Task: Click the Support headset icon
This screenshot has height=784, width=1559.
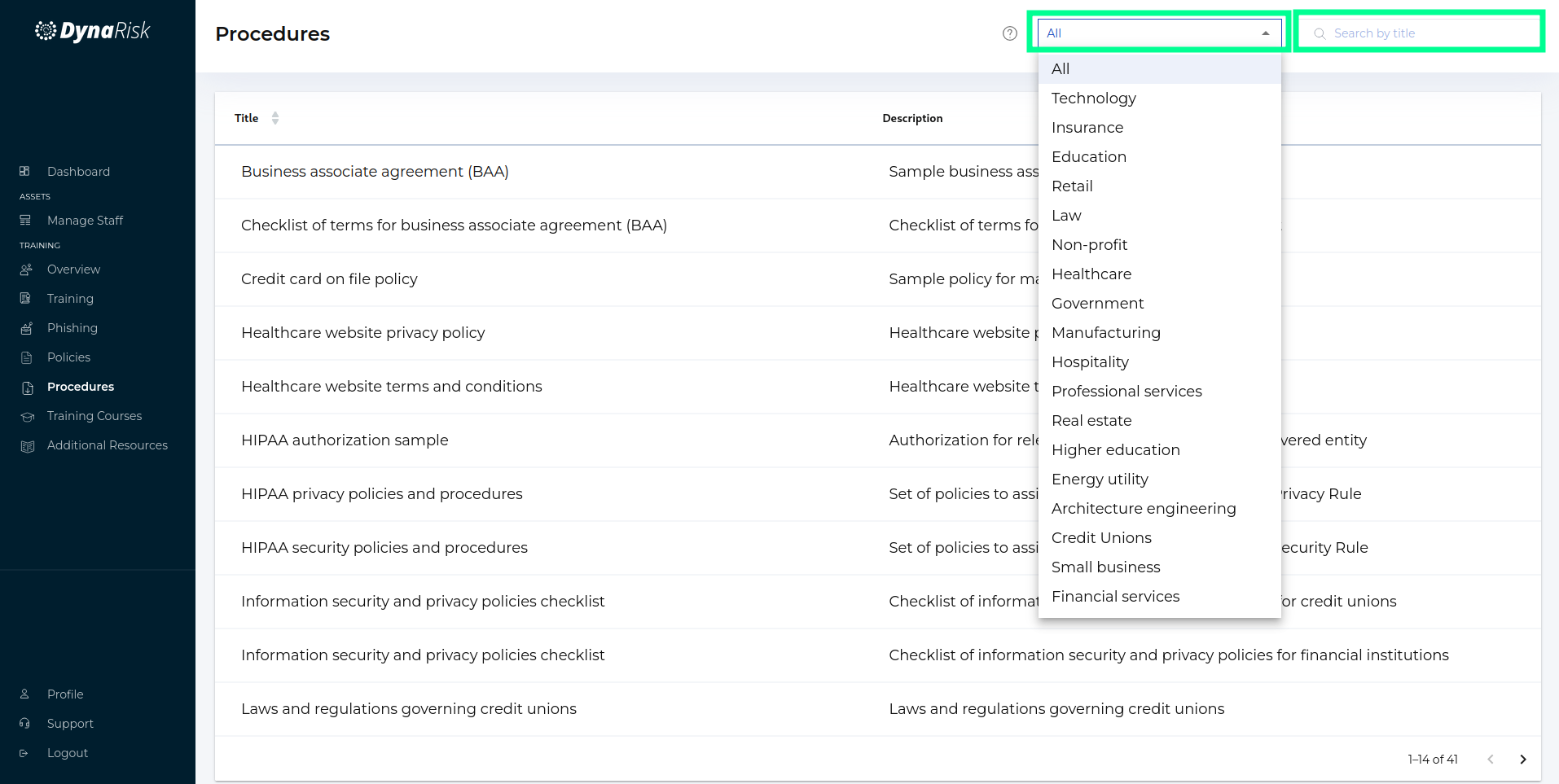Action: coord(24,723)
